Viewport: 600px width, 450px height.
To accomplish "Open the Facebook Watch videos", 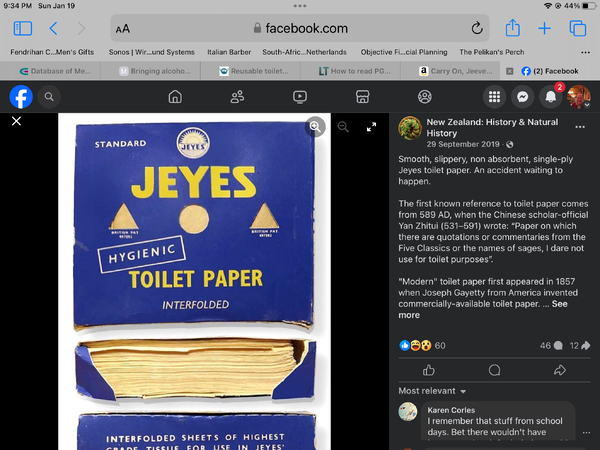I will tap(300, 96).
